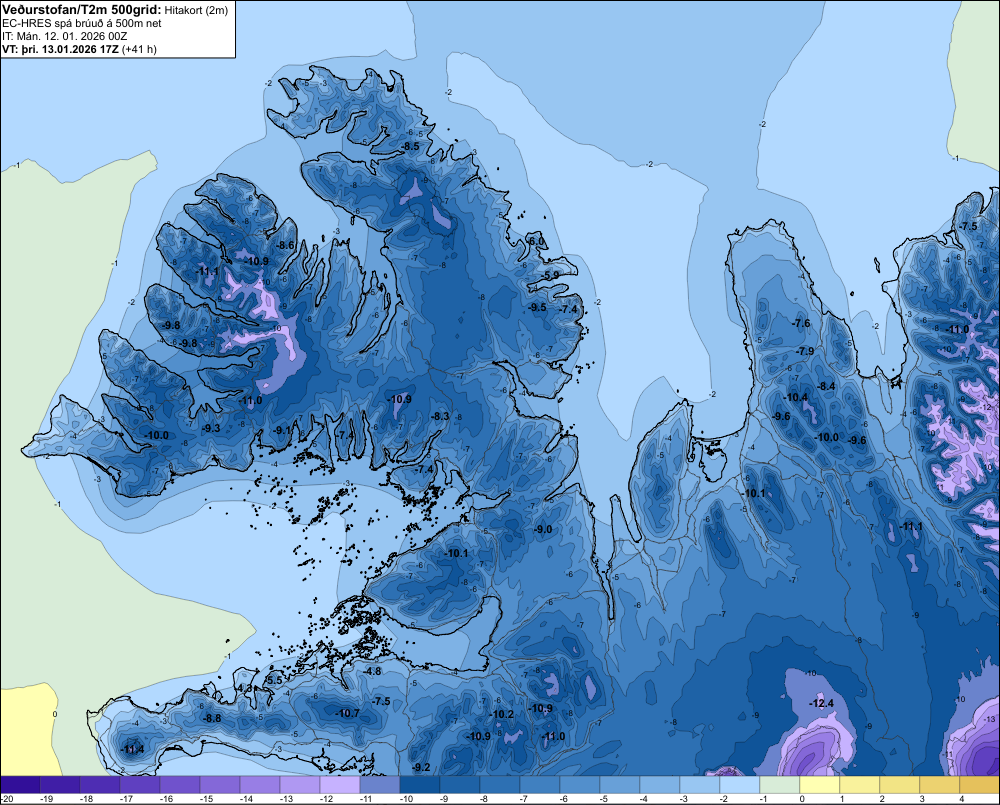Screen dimensions: 1000x805
Task: Click the legend label "-18"
Action: point(86,799)
